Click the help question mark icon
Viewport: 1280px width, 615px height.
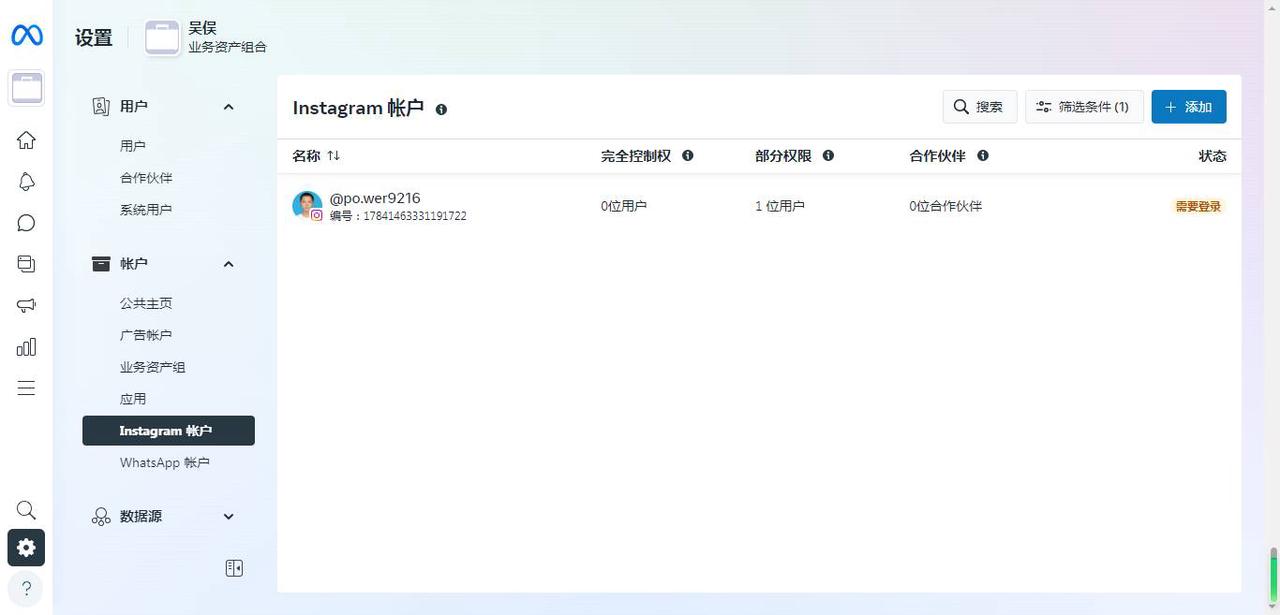27,588
